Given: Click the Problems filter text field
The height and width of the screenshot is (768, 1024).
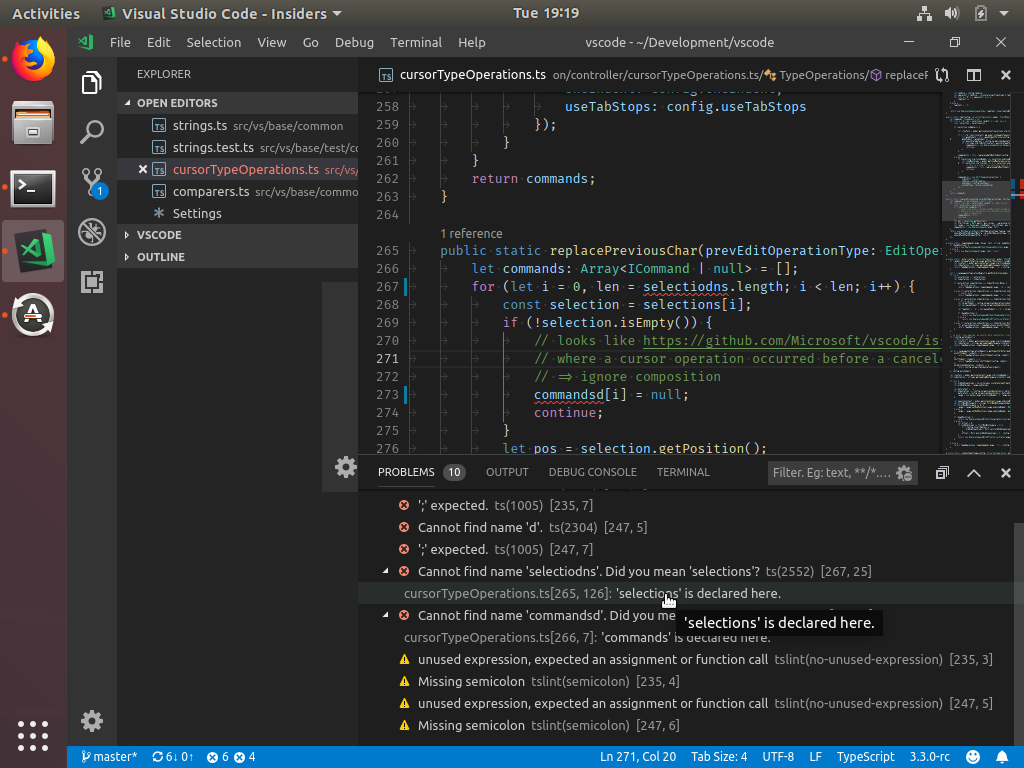Looking at the screenshot, I should point(832,473).
